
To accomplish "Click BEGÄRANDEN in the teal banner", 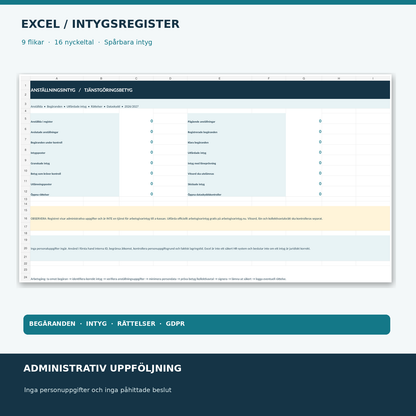I will coord(52,324).
